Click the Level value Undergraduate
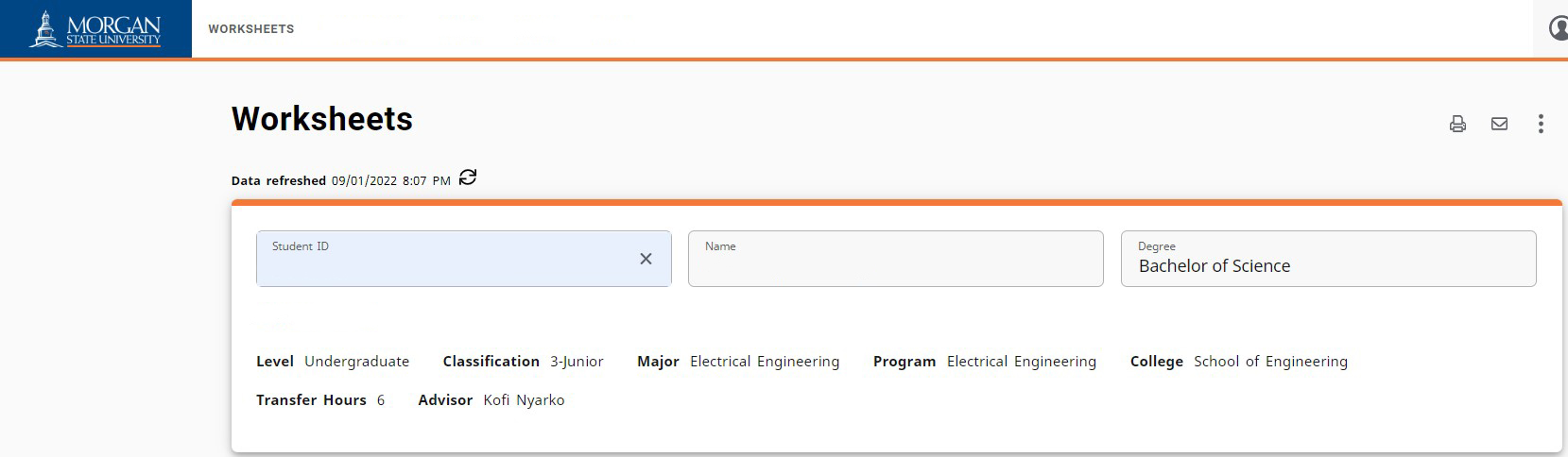 (x=356, y=362)
